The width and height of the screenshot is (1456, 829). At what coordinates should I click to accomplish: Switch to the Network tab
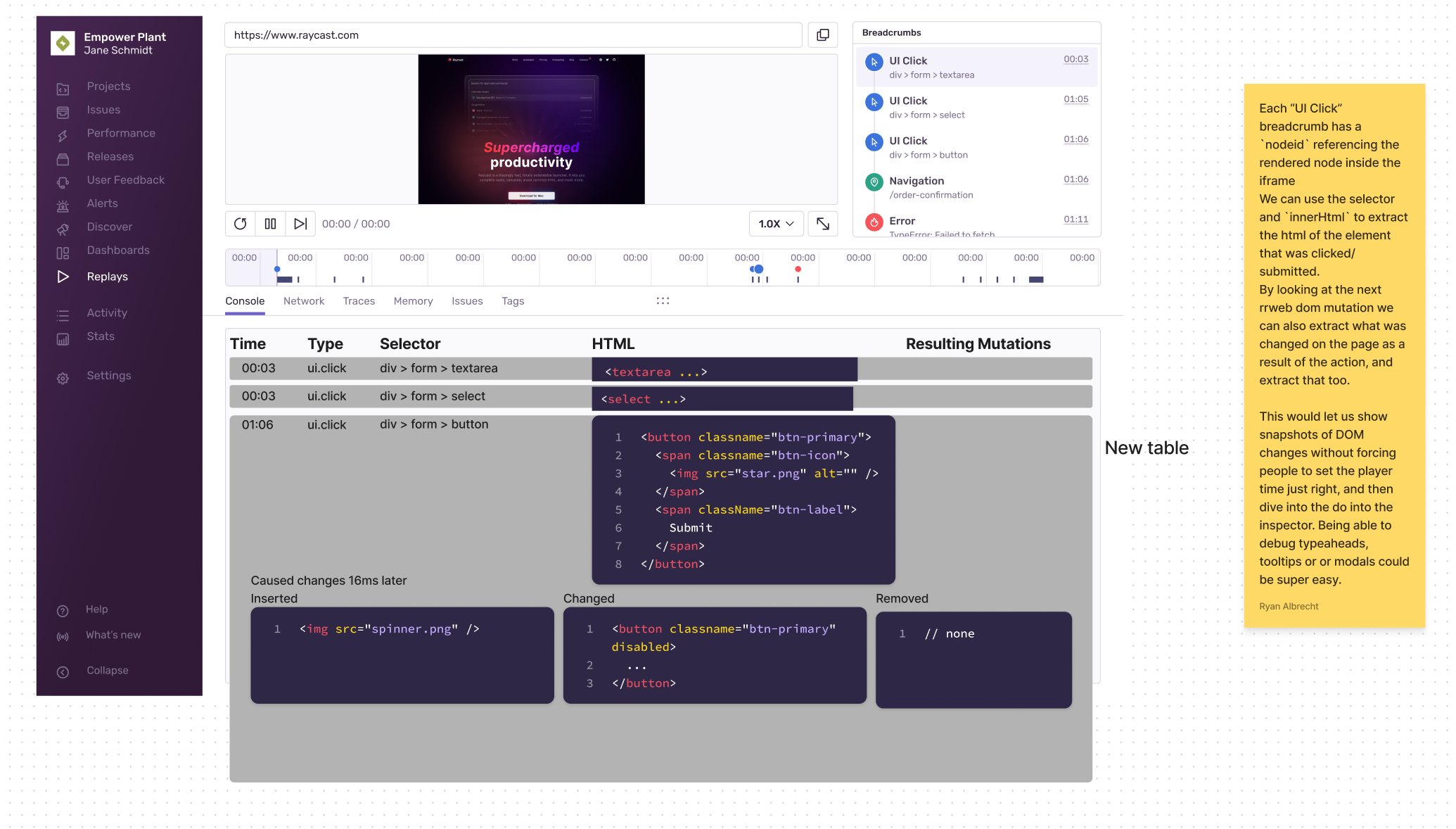pyautogui.click(x=304, y=301)
